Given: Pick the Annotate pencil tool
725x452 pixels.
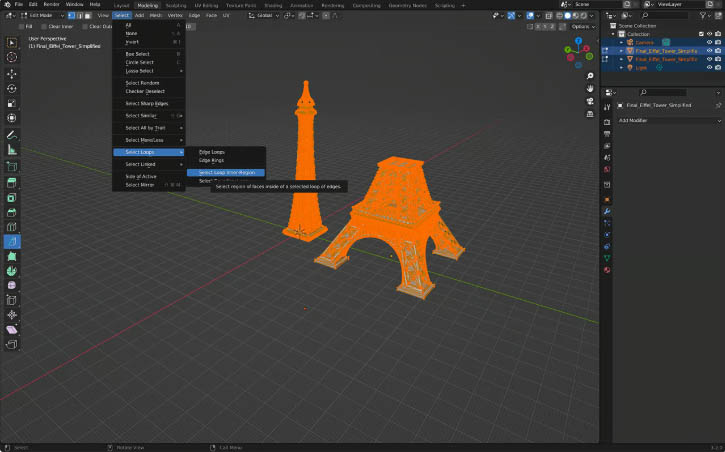Looking at the screenshot, I should click(12, 134).
